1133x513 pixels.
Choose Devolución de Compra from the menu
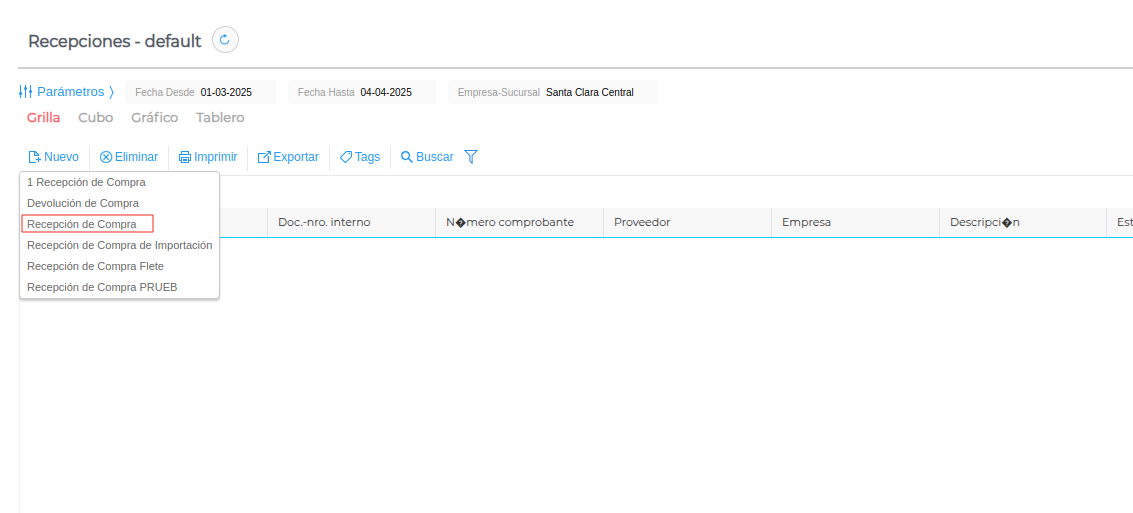coord(83,203)
